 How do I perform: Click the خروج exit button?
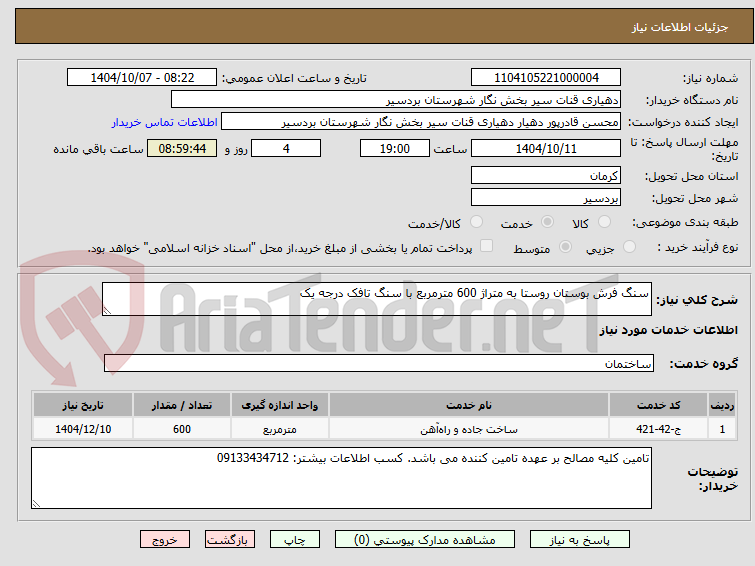tap(165, 540)
